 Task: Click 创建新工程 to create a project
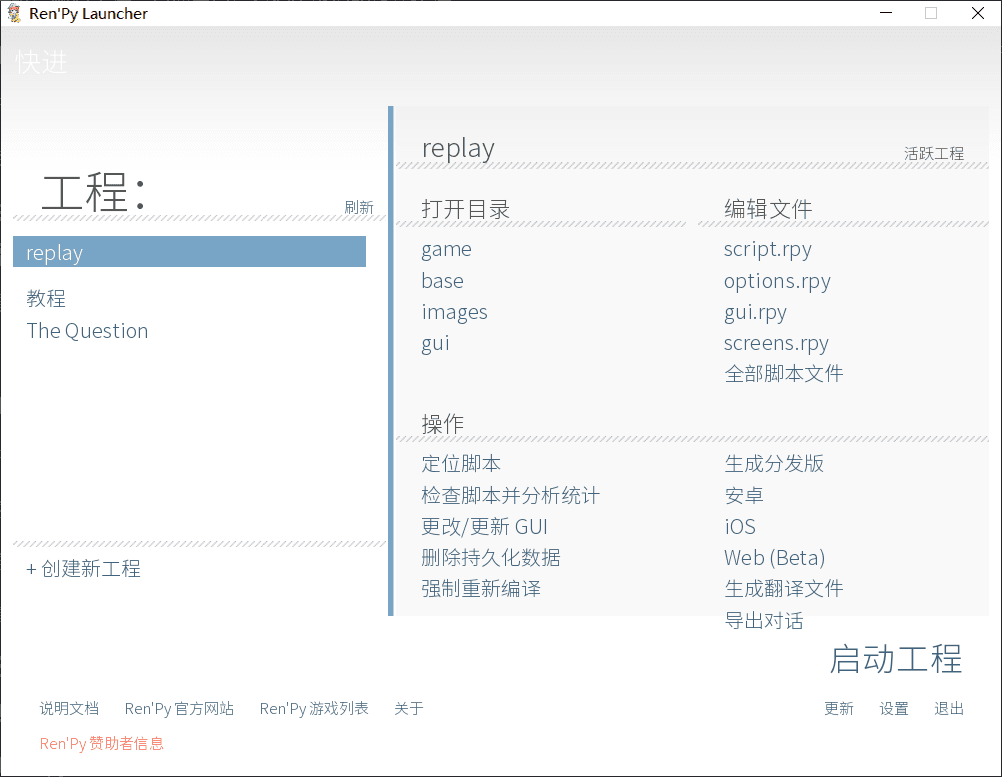coord(84,569)
